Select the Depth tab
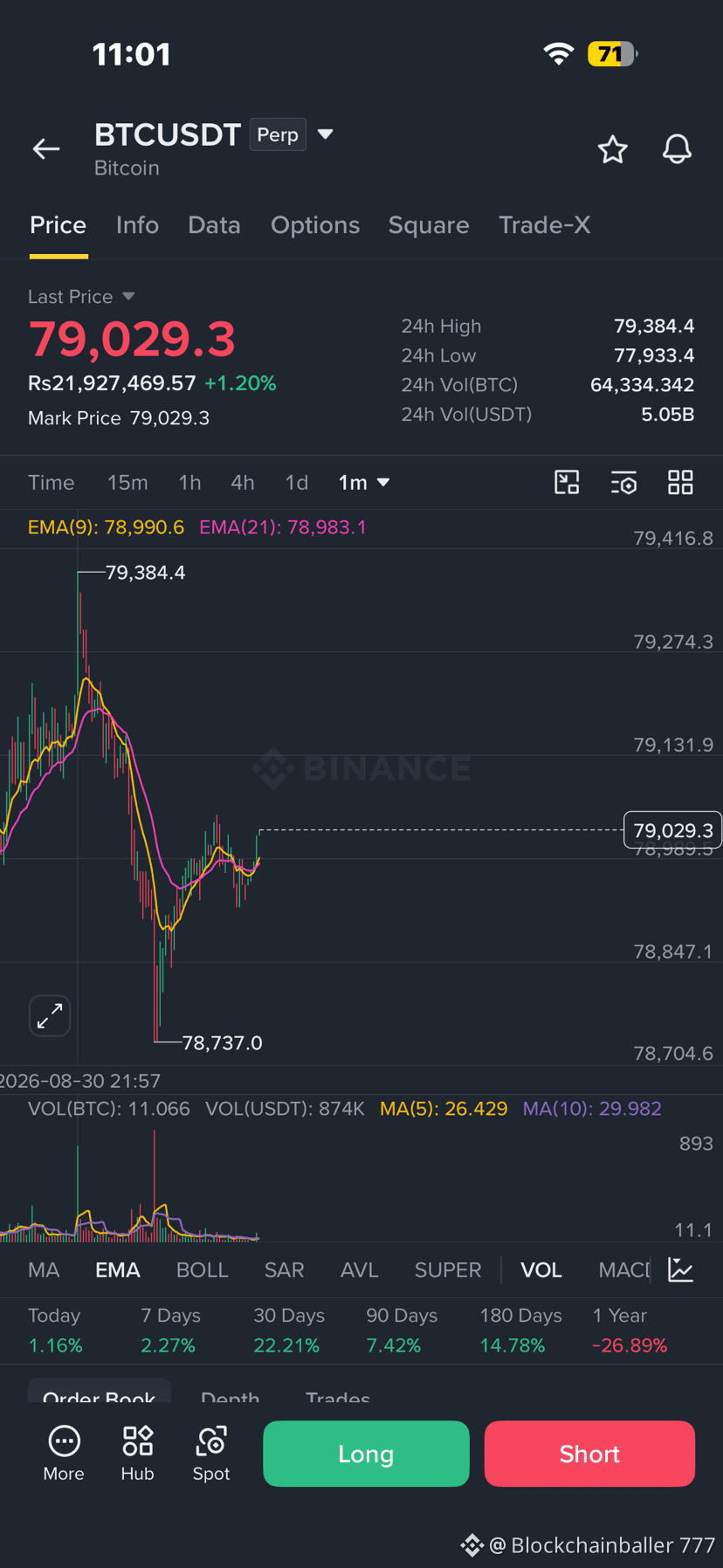The height and width of the screenshot is (1568, 723). [230, 1396]
